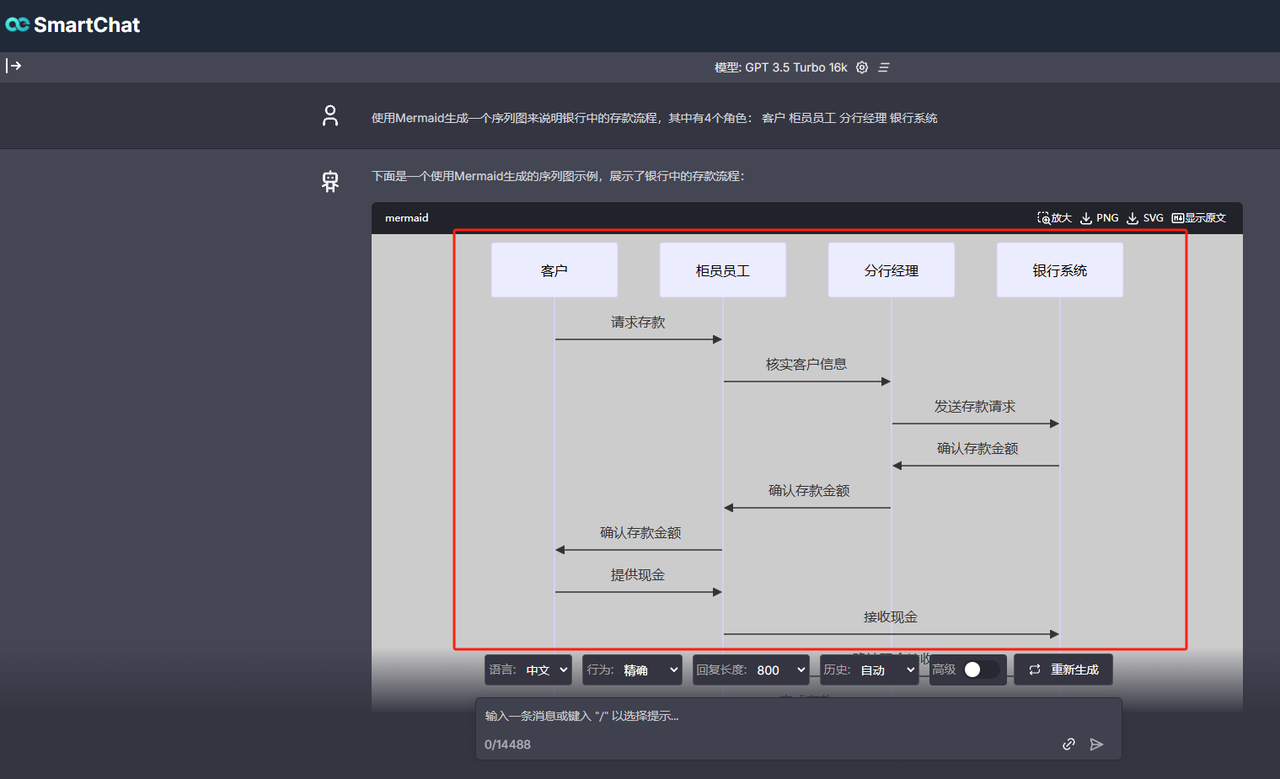Click the 提供现金 message label
The height and width of the screenshot is (779, 1280).
[x=638, y=575]
